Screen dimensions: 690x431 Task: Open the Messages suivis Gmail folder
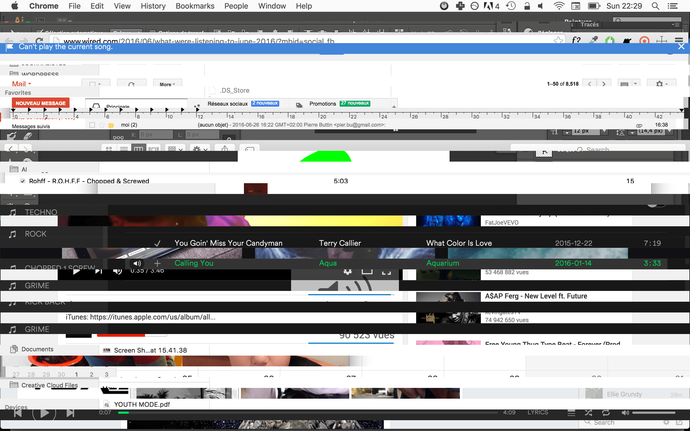tap(31, 126)
